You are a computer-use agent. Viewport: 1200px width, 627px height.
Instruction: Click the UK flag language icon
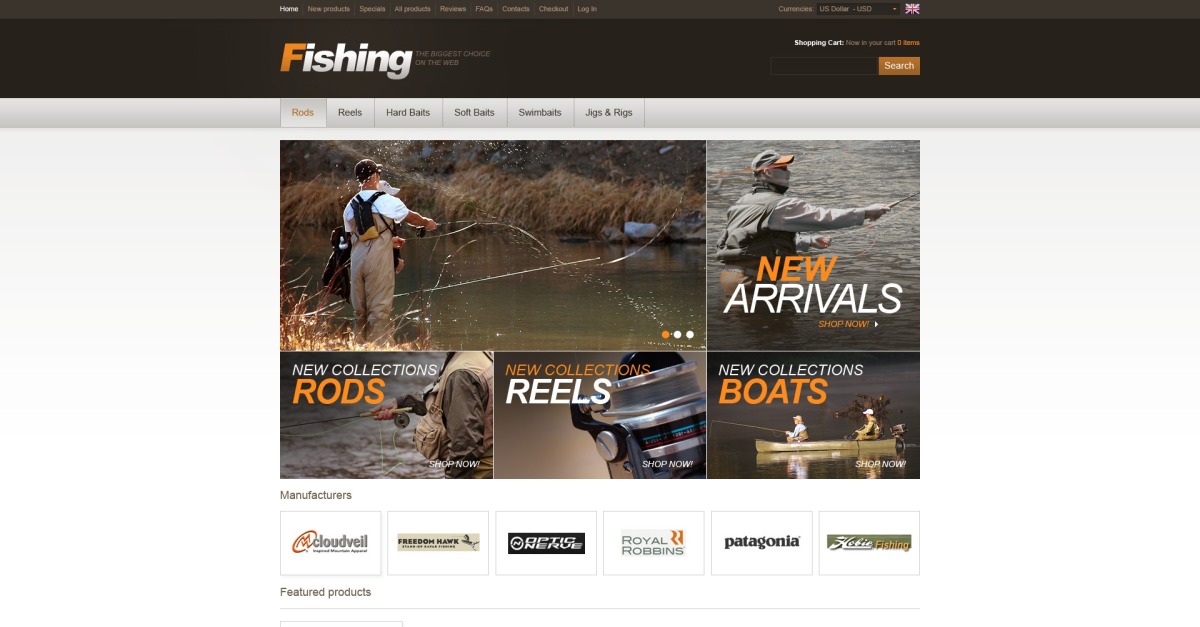pos(912,9)
